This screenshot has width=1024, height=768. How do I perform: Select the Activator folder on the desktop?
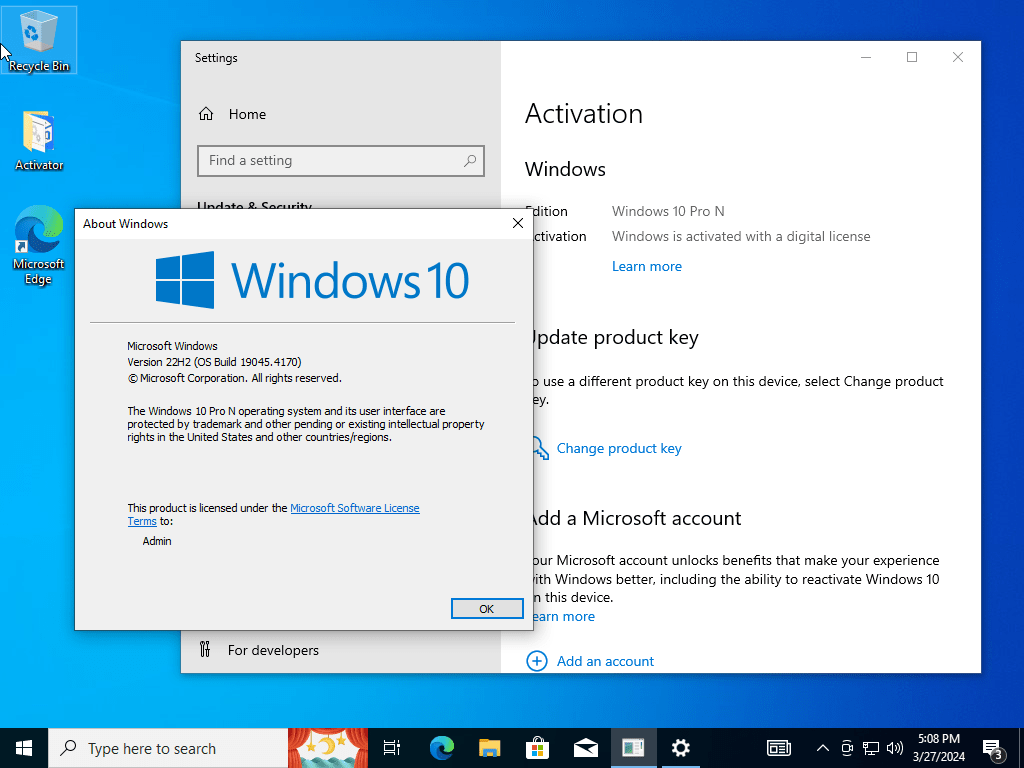coord(39,140)
